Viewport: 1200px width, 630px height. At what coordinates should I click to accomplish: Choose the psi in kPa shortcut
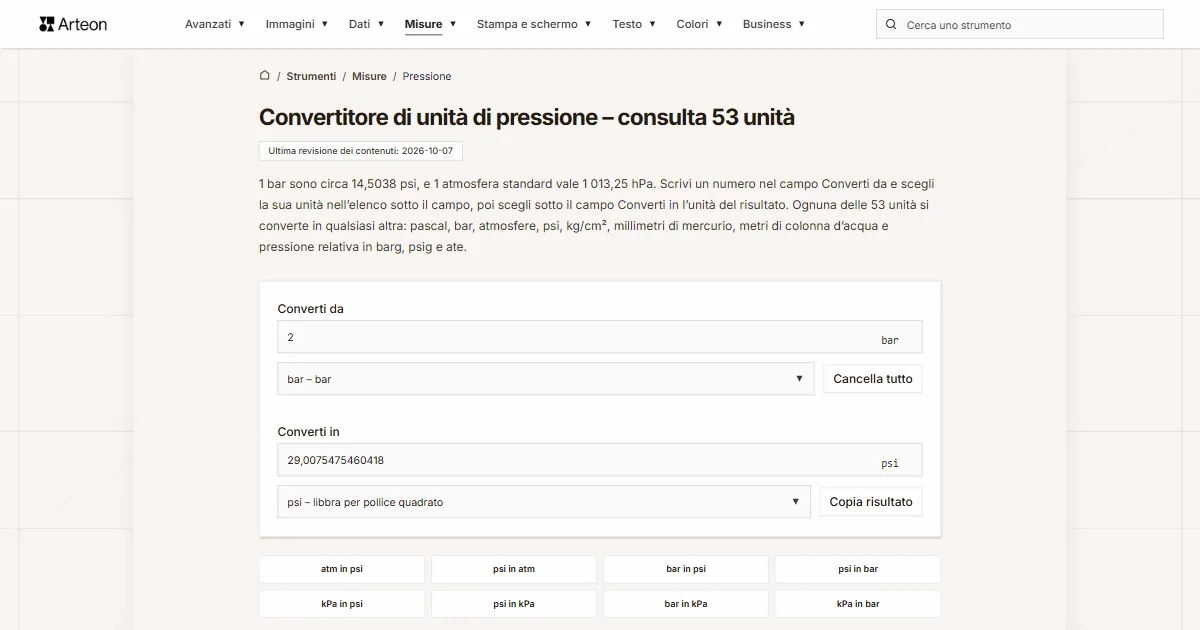514,604
